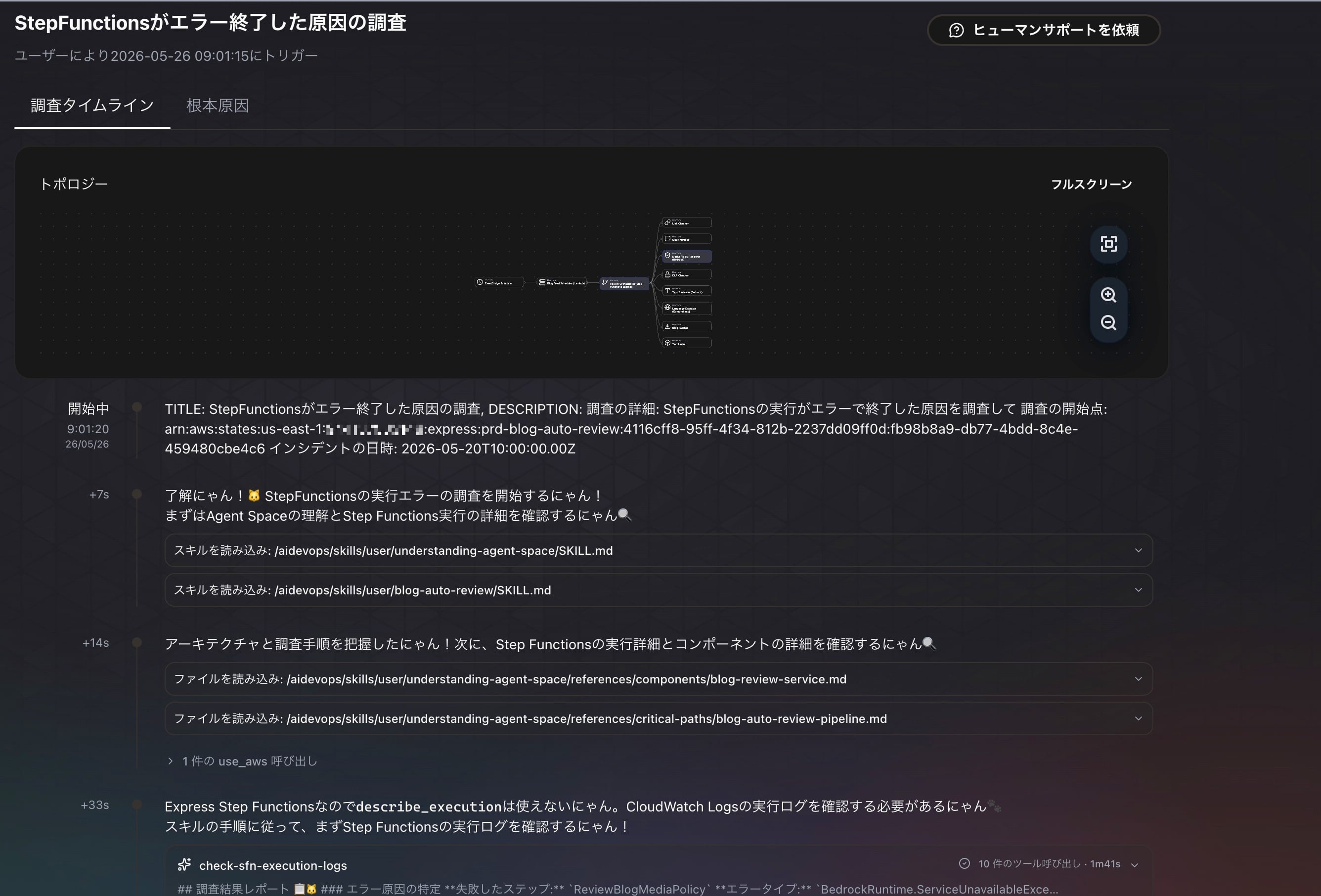The width and height of the screenshot is (1321, 896).
Task: Expand the check-sfn-execution-logs panel chevron
Action: click(1135, 865)
